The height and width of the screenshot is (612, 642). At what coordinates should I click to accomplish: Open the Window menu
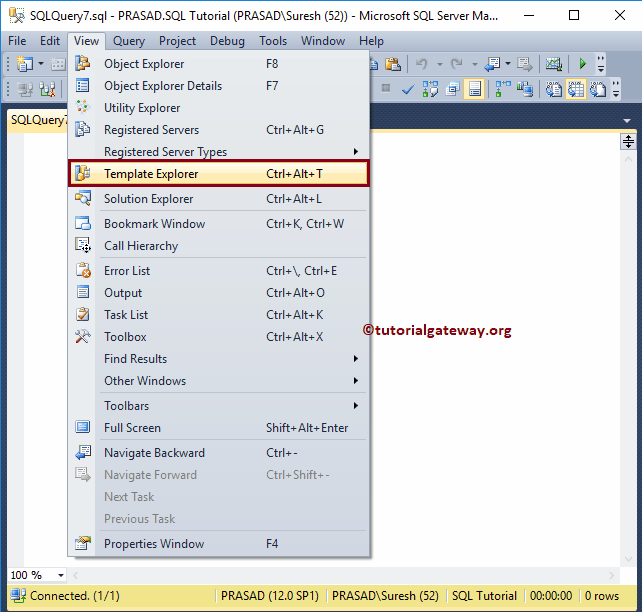(x=323, y=41)
